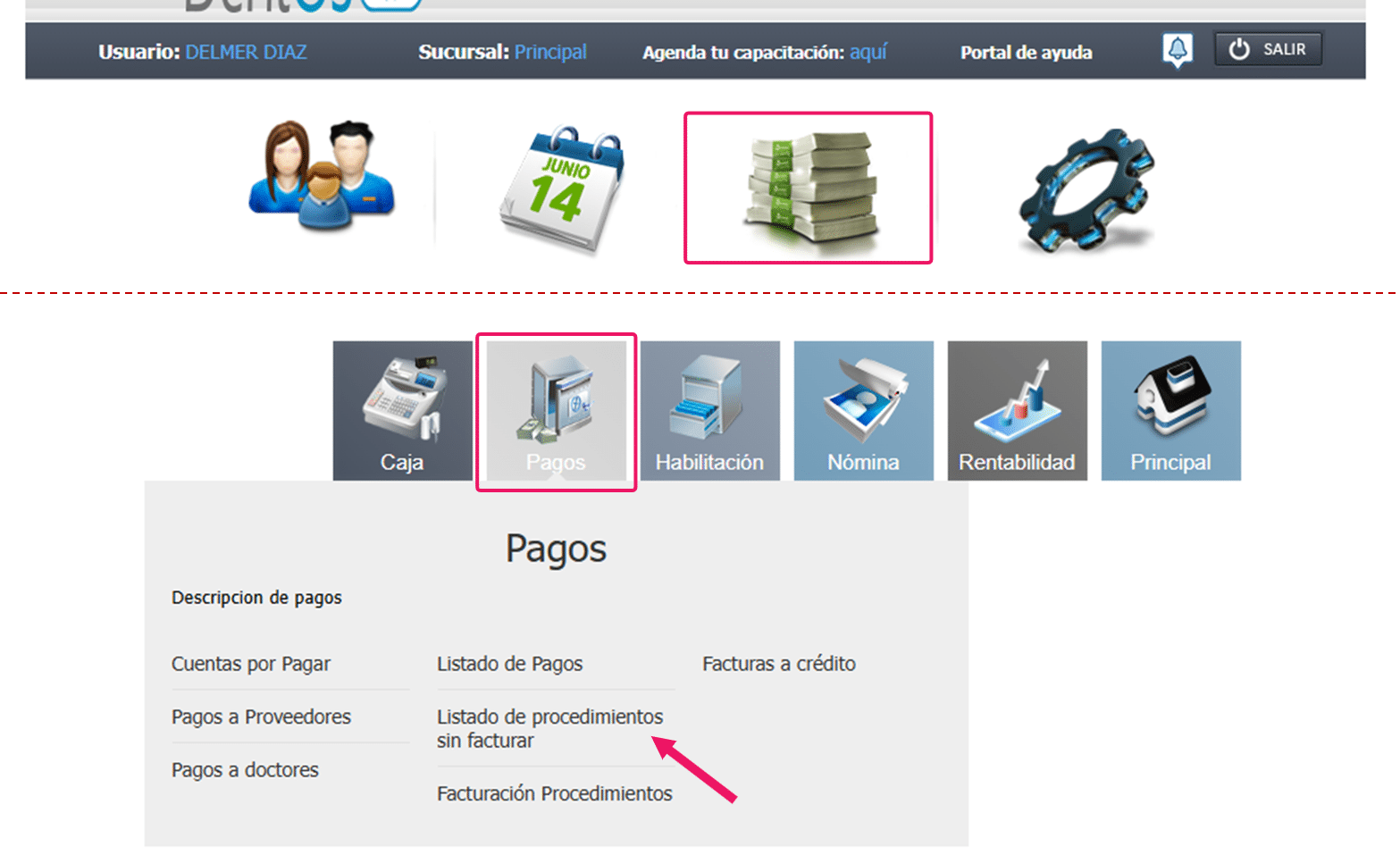Image resolution: width=1400 pixels, height=855 pixels.
Task: Open the gear configuration icon
Action: click(1086, 189)
